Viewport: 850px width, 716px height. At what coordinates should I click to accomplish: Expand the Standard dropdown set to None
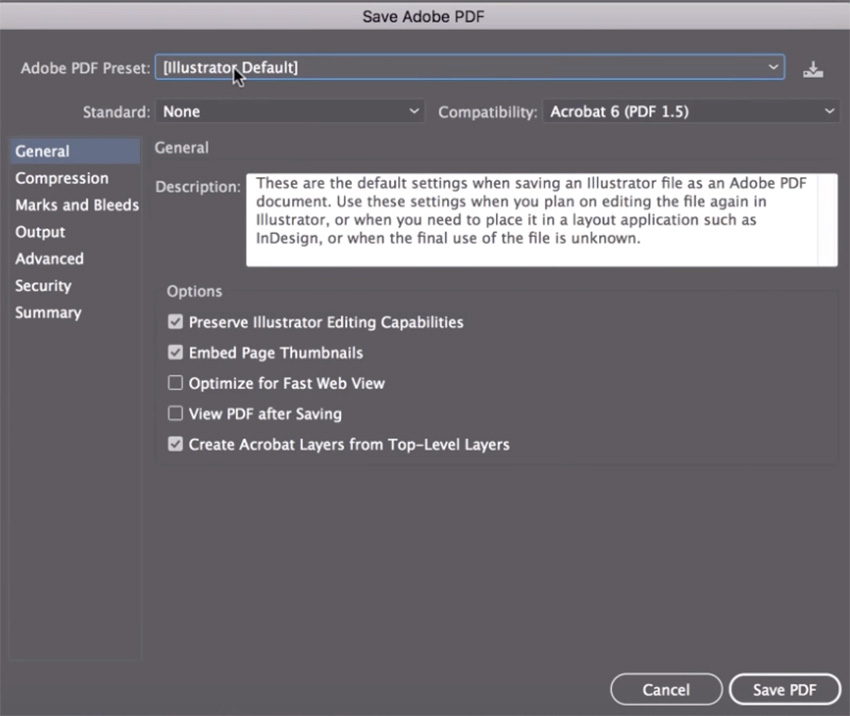click(x=291, y=112)
